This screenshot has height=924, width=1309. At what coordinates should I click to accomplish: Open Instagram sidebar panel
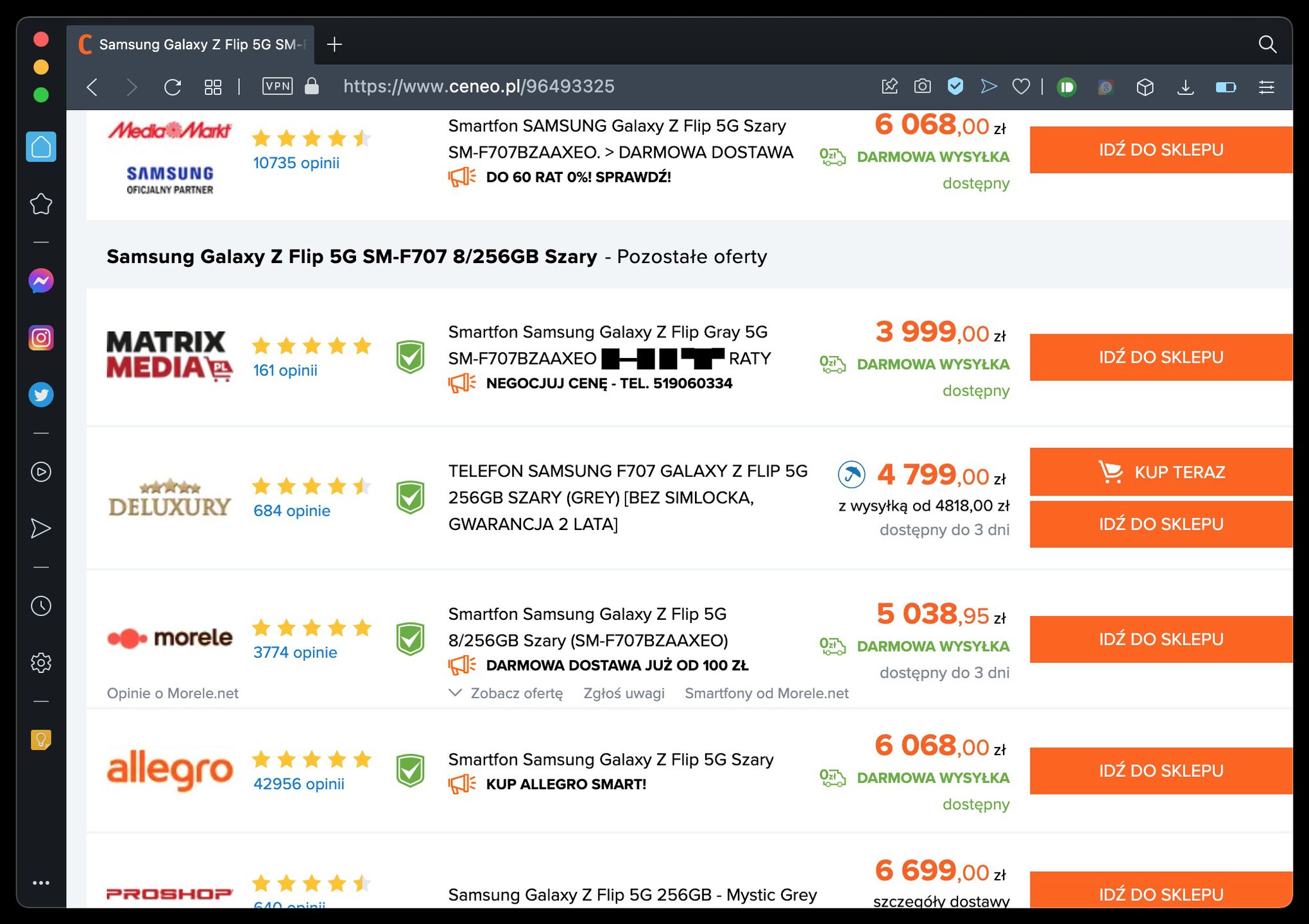[41, 338]
